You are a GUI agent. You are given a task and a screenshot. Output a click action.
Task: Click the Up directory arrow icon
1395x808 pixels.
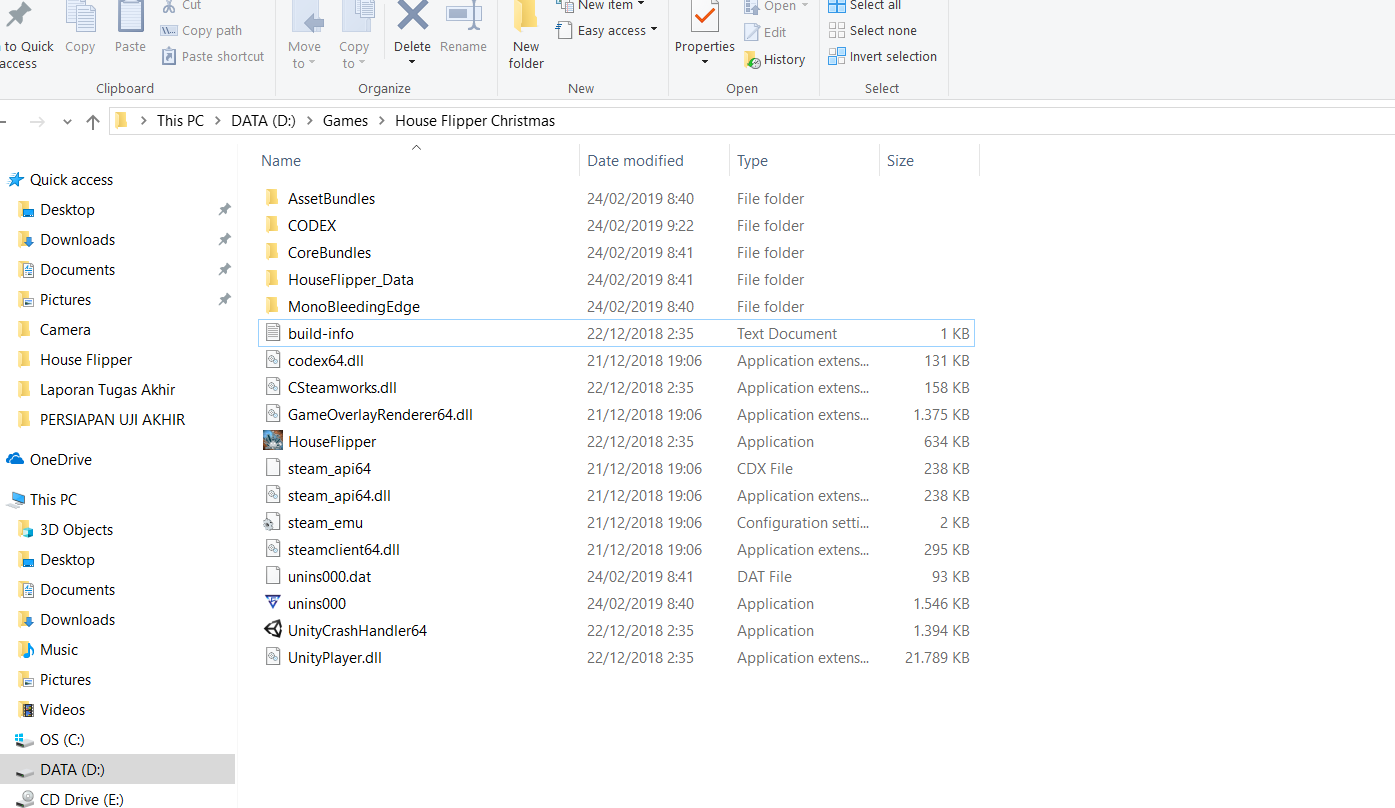point(93,121)
